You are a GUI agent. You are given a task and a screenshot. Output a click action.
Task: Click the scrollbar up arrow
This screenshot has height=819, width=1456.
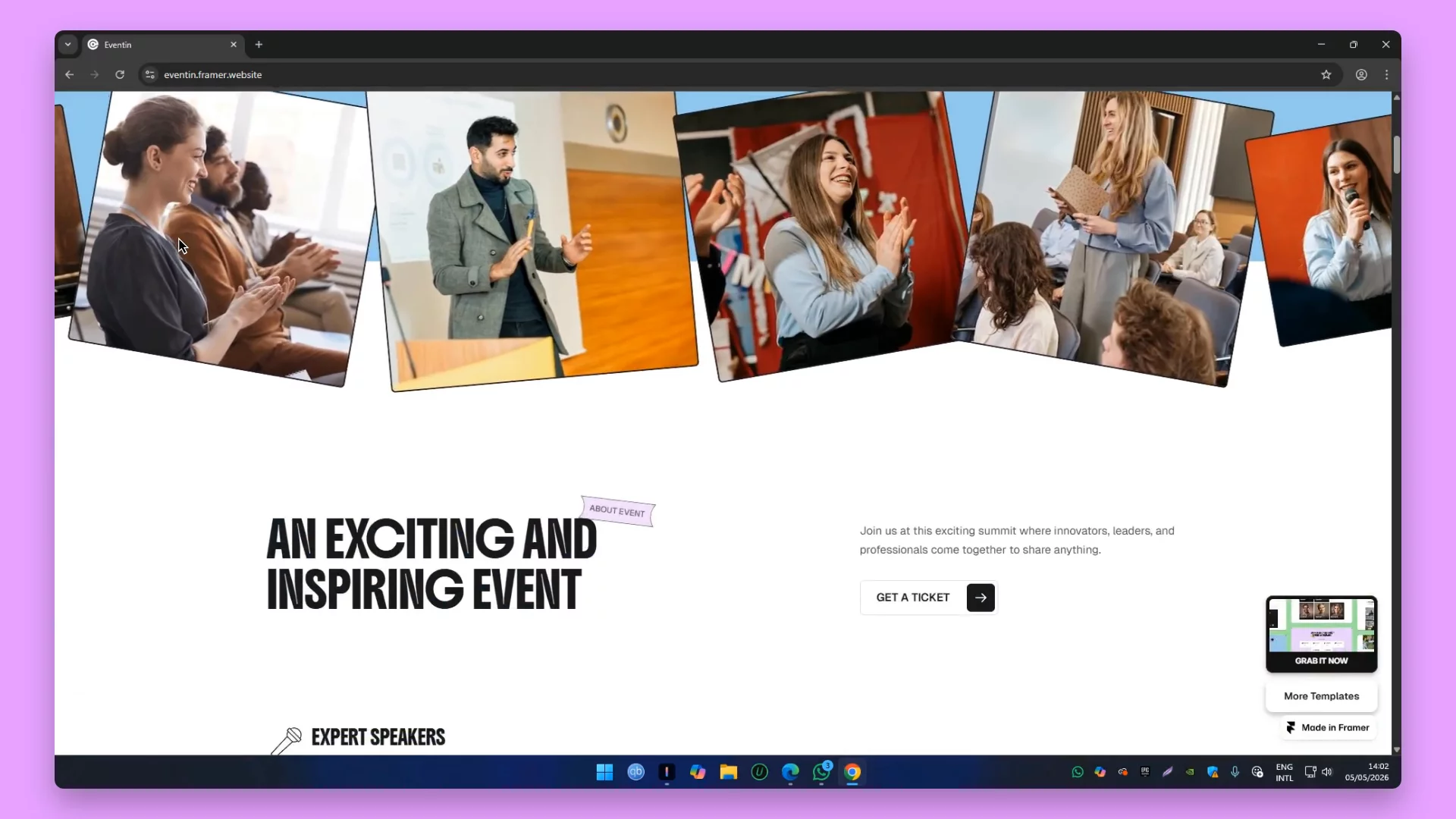pyautogui.click(x=1396, y=97)
